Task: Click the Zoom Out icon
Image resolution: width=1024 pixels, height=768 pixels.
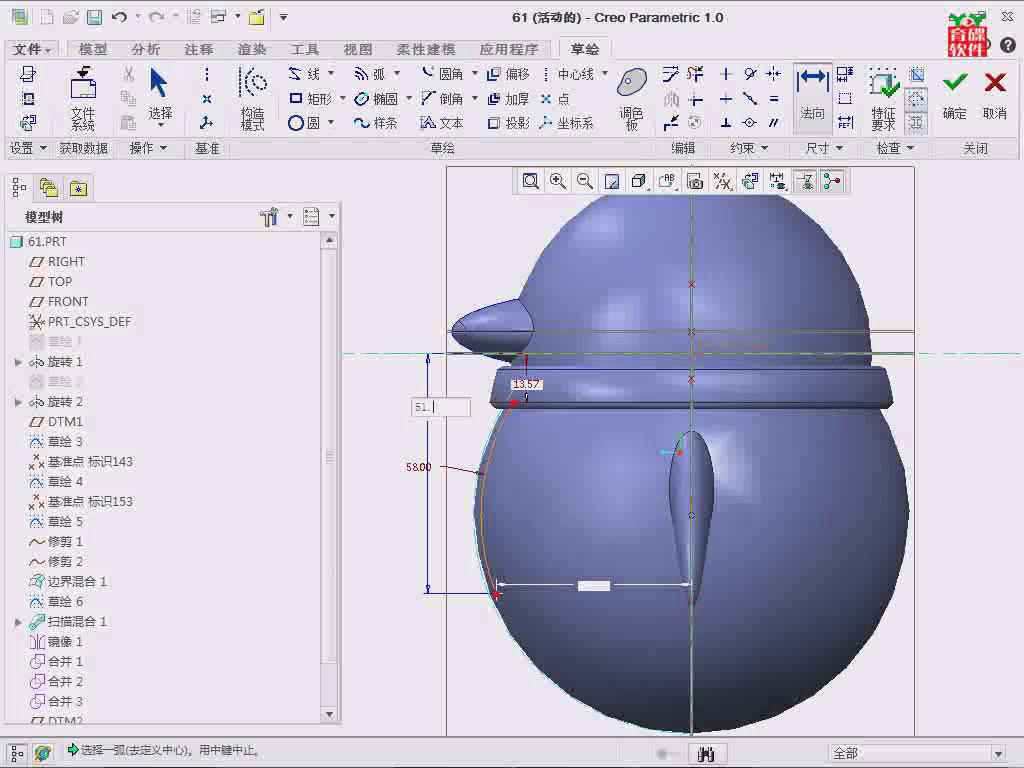Action: pos(585,181)
